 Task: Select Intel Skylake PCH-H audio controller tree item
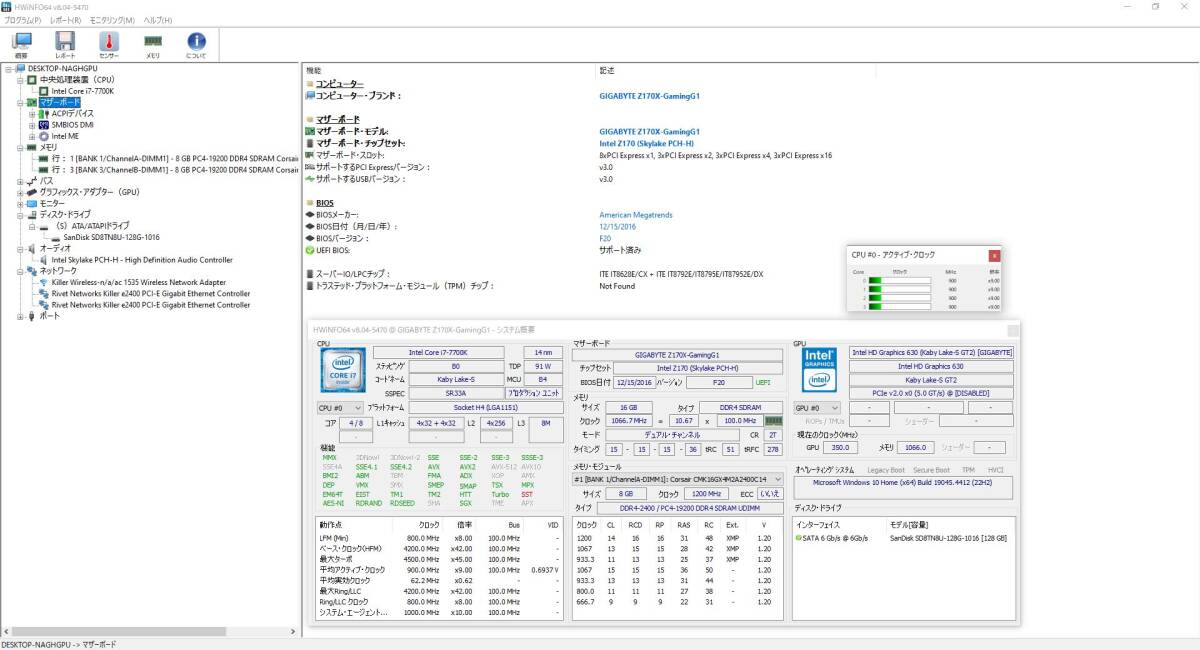pyautogui.click(x=142, y=260)
